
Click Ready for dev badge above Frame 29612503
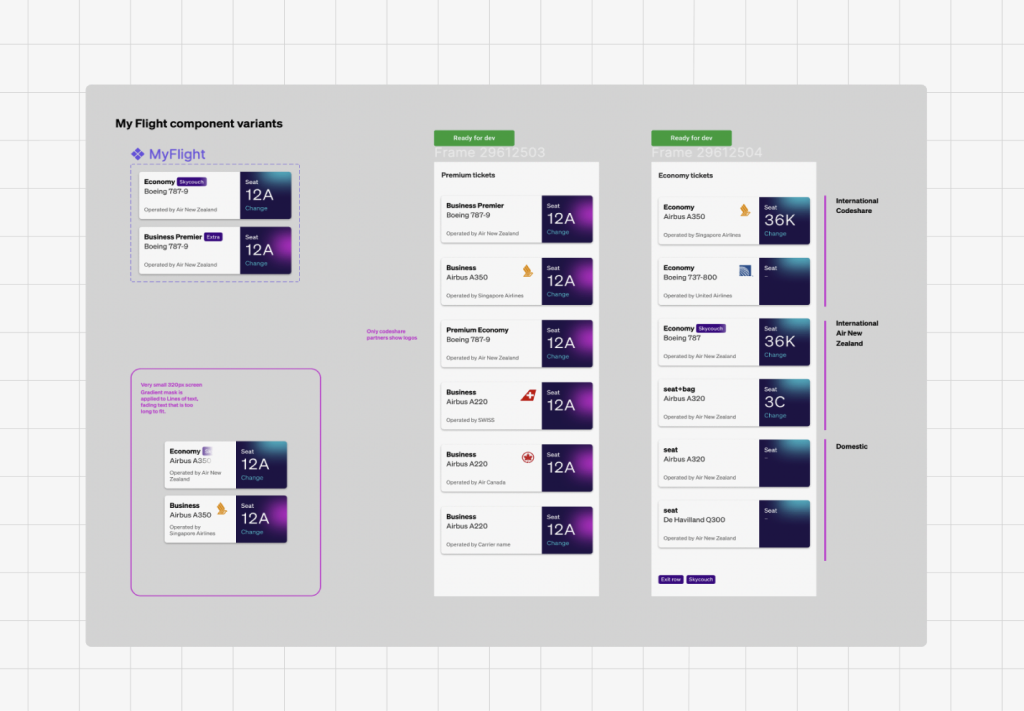click(x=474, y=138)
